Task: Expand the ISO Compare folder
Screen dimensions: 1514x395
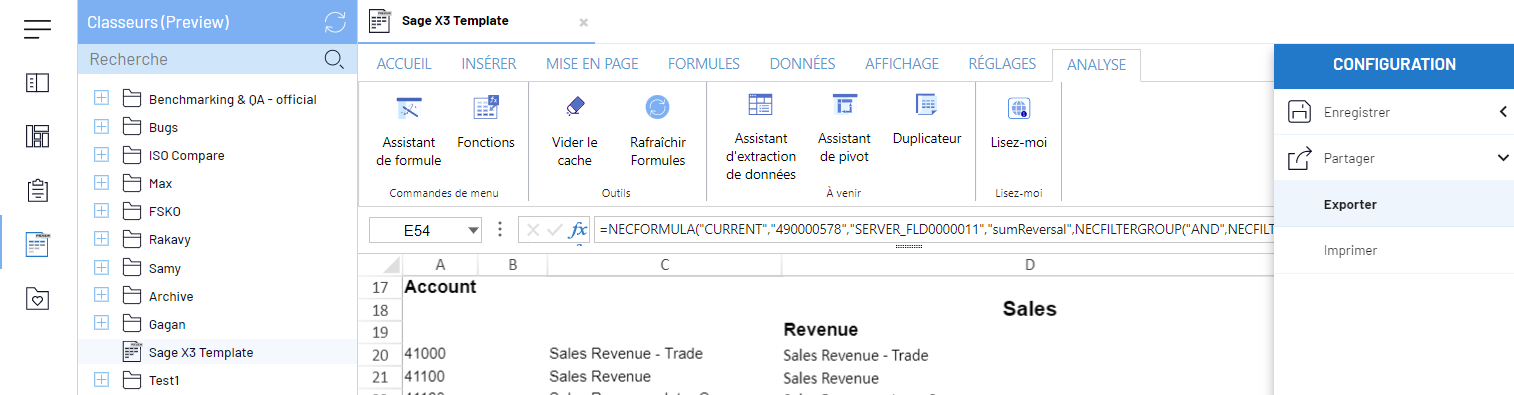Action: point(101,155)
